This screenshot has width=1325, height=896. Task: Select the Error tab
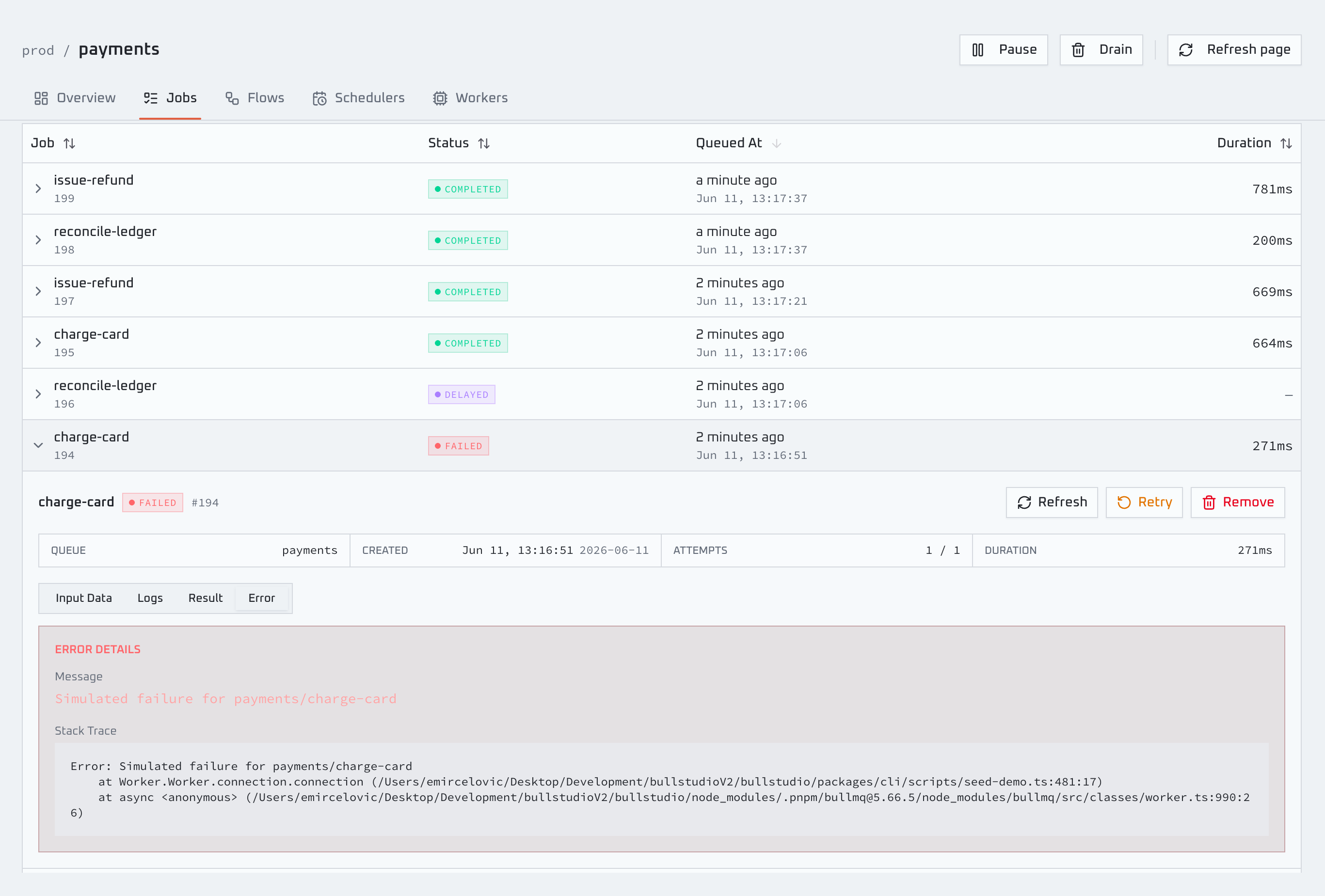262,598
